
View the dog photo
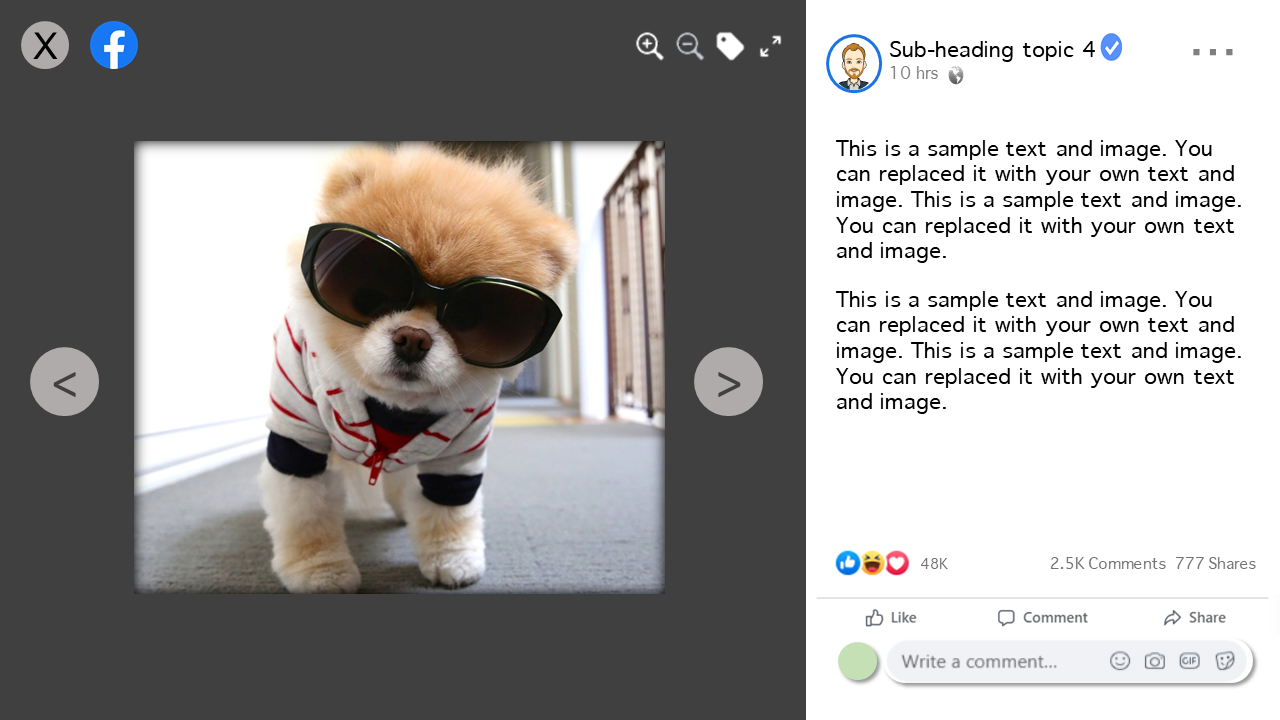click(399, 367)
